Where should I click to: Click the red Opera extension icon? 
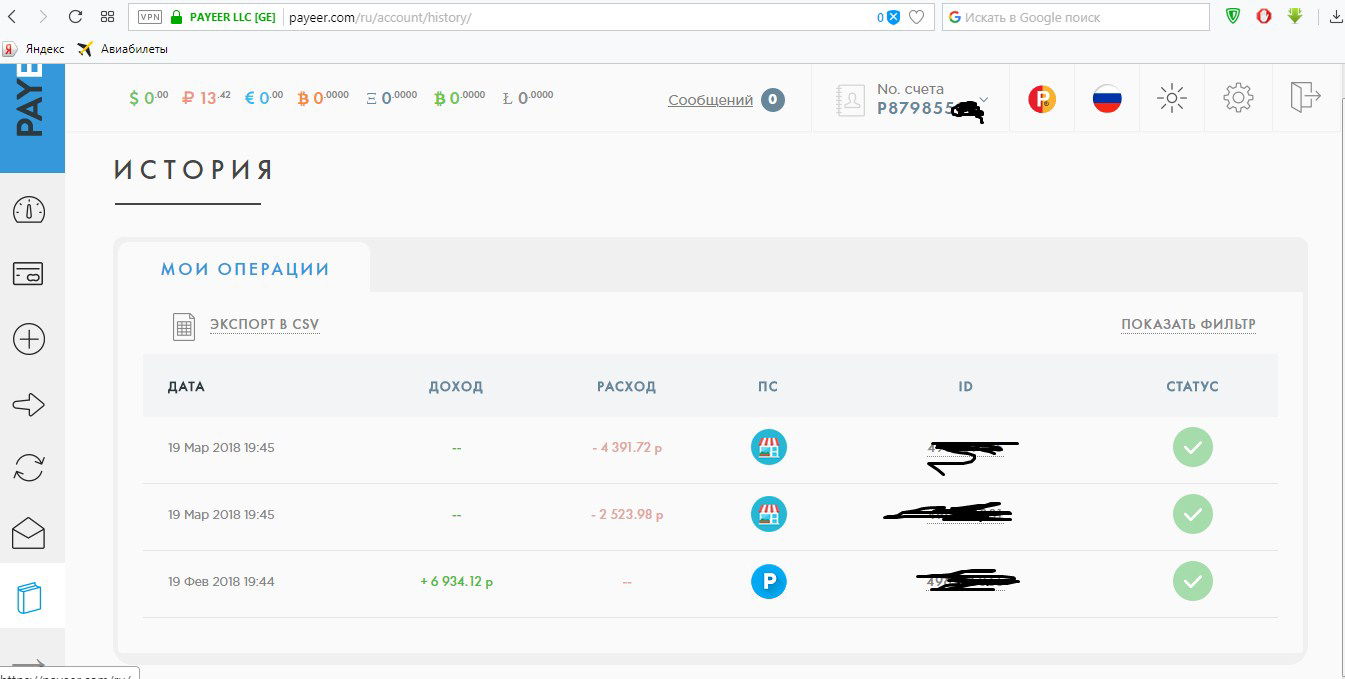(x=1264, y=16)
